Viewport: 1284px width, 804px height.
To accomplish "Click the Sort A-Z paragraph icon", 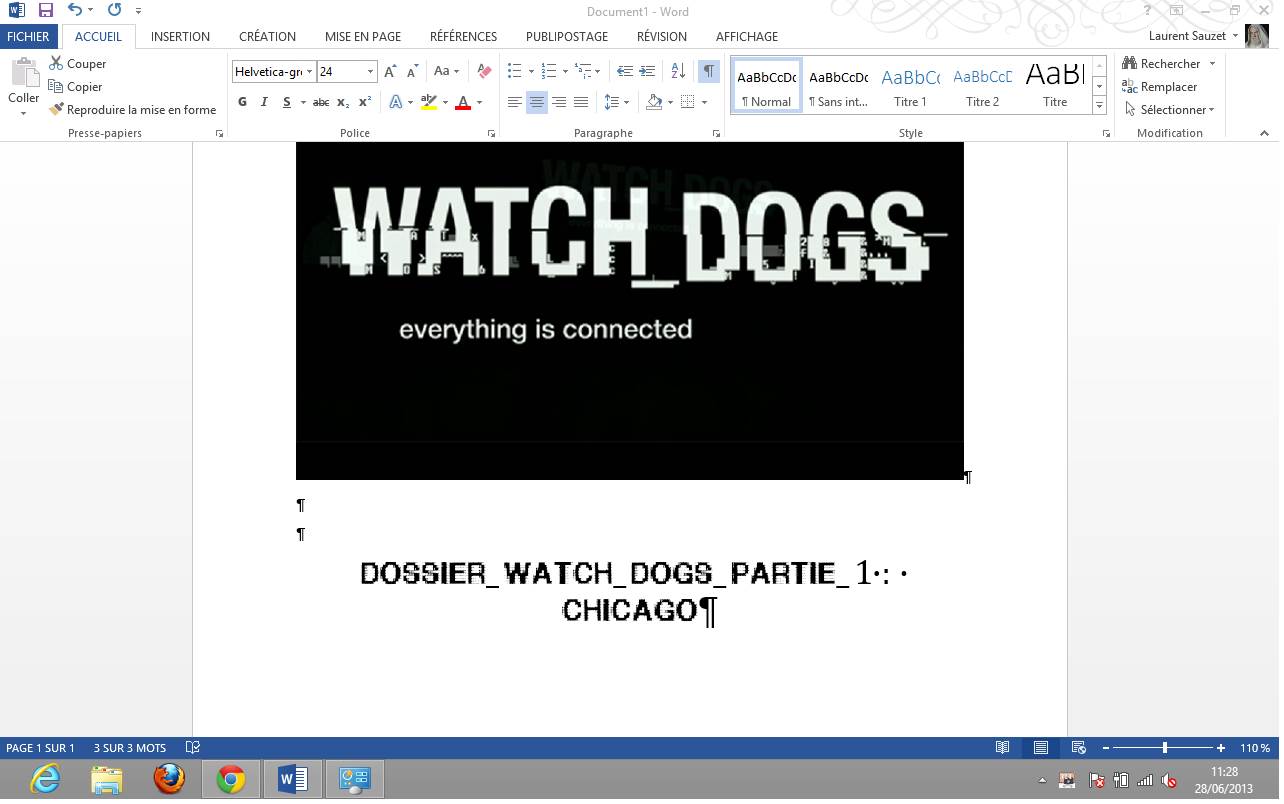I will 678,71.
